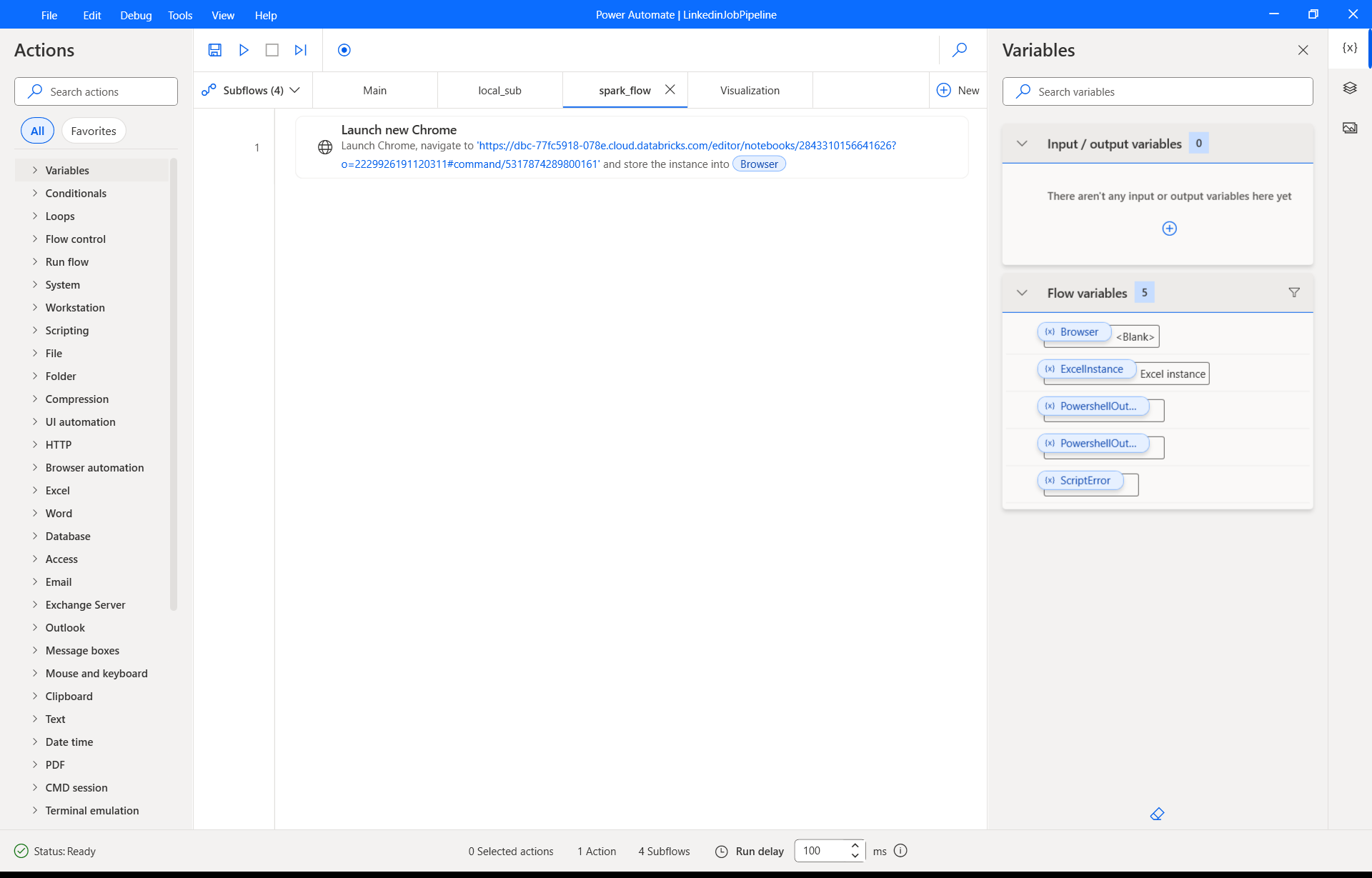
Task: Switch to Favorites actions filter
Action: (94, 131)
